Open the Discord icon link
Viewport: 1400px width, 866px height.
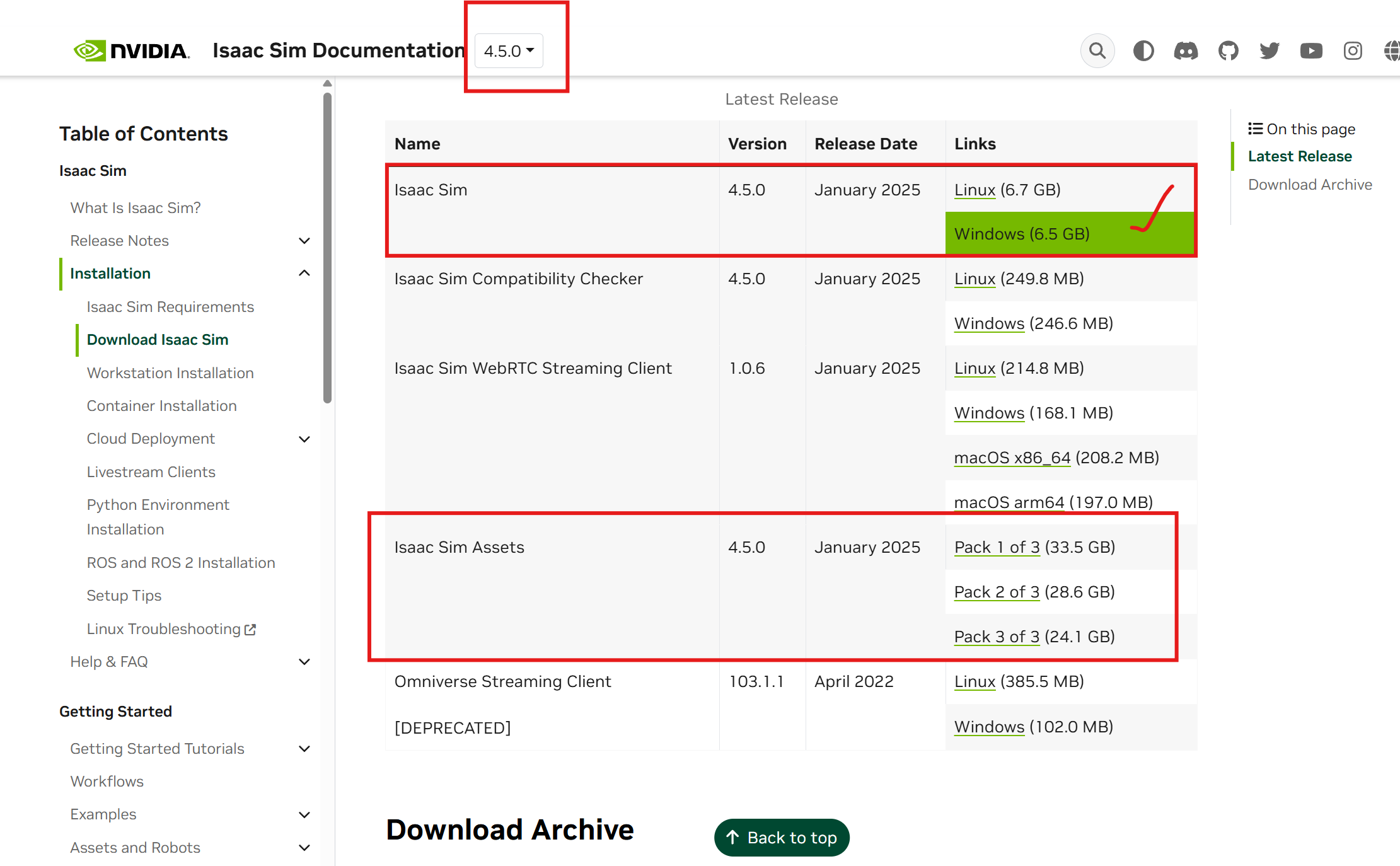click(1186, 50)
